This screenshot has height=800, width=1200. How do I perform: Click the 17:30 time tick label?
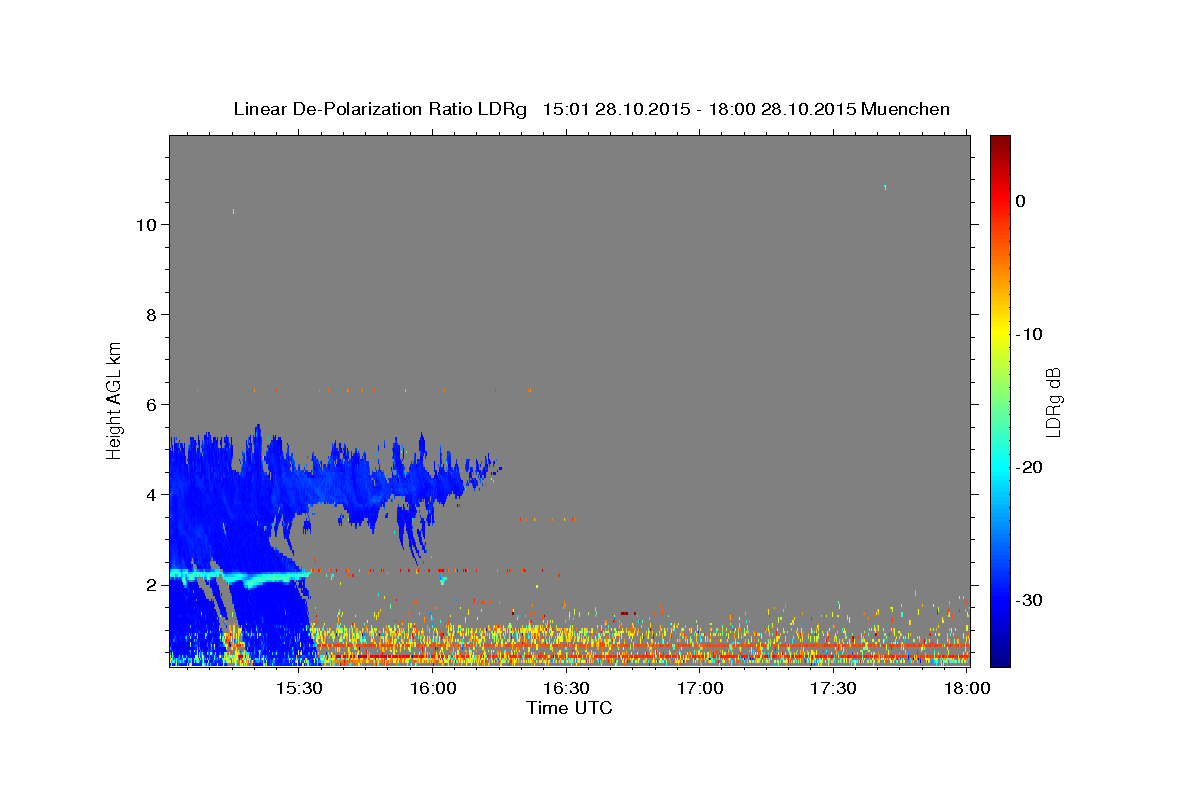coord(833,688)
